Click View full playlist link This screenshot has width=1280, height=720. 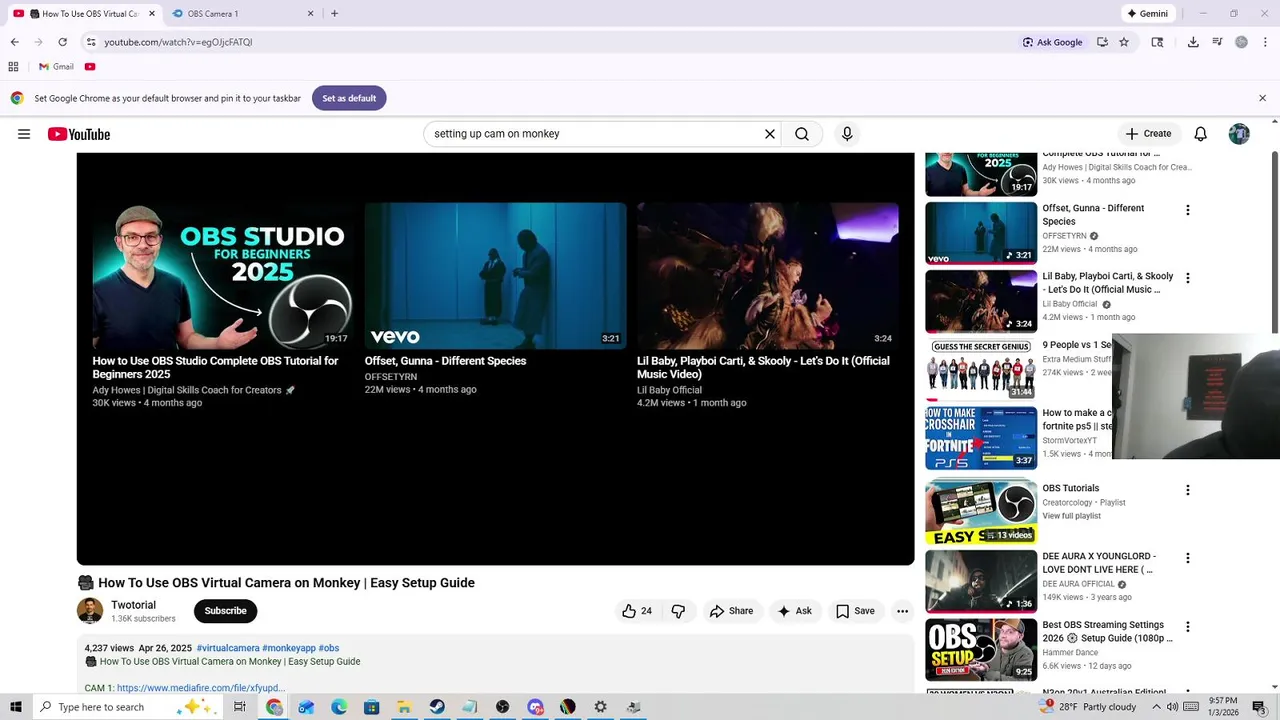1071,516
